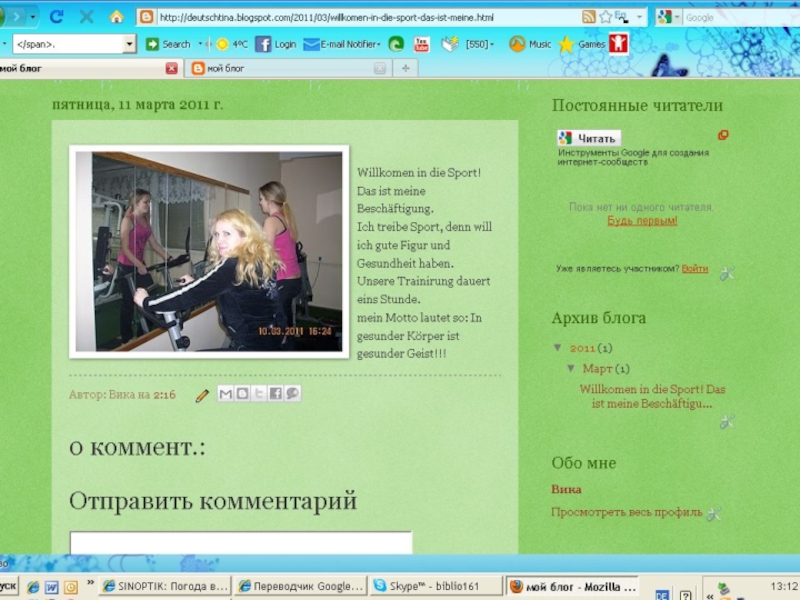Switch to the second мой блог tab
The height and width of the screenshot is (600, 800).
pyautogui.click(x=285, y=68)
